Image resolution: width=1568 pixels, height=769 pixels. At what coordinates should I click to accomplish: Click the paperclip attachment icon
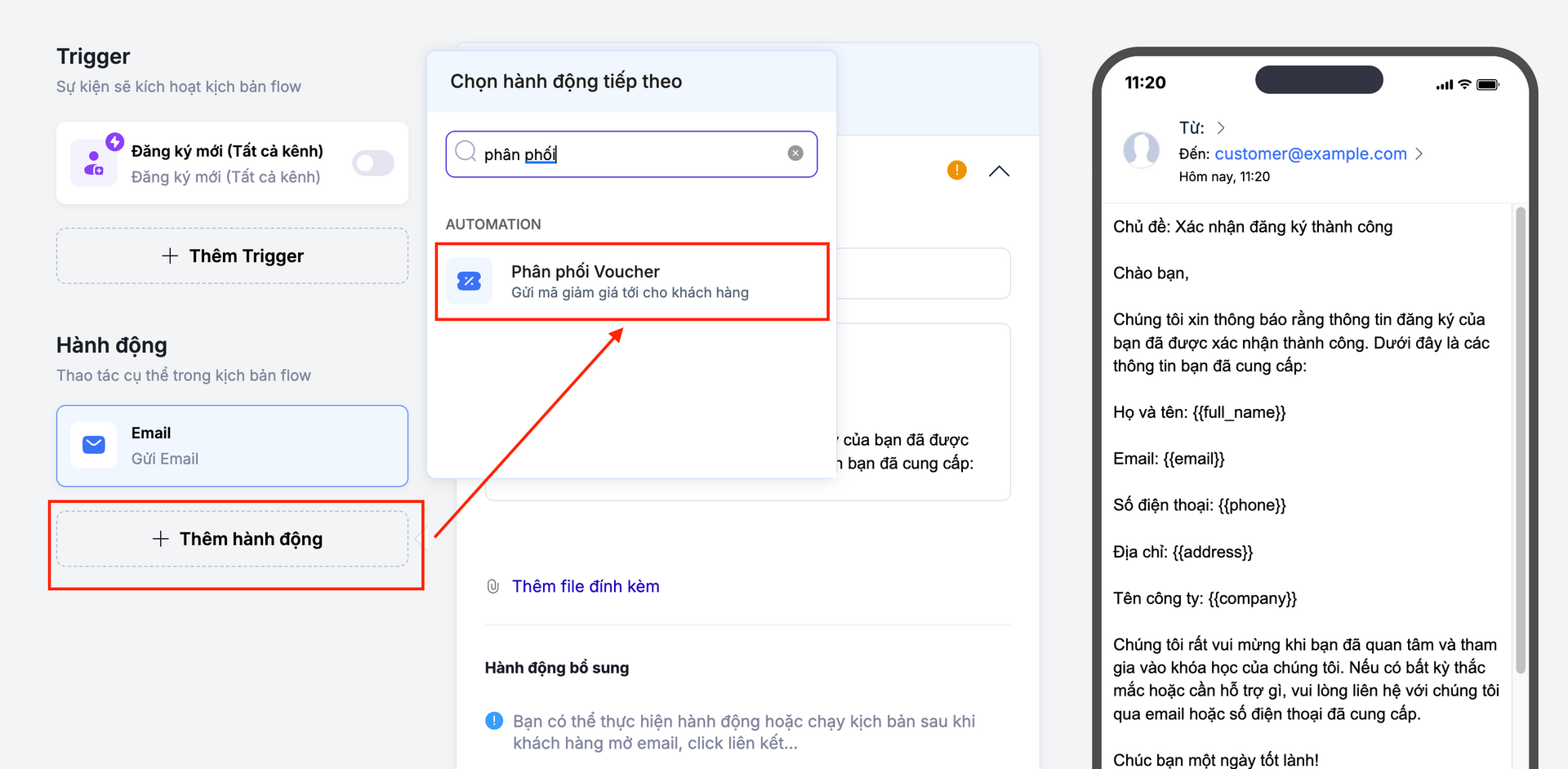click(493, 586)
